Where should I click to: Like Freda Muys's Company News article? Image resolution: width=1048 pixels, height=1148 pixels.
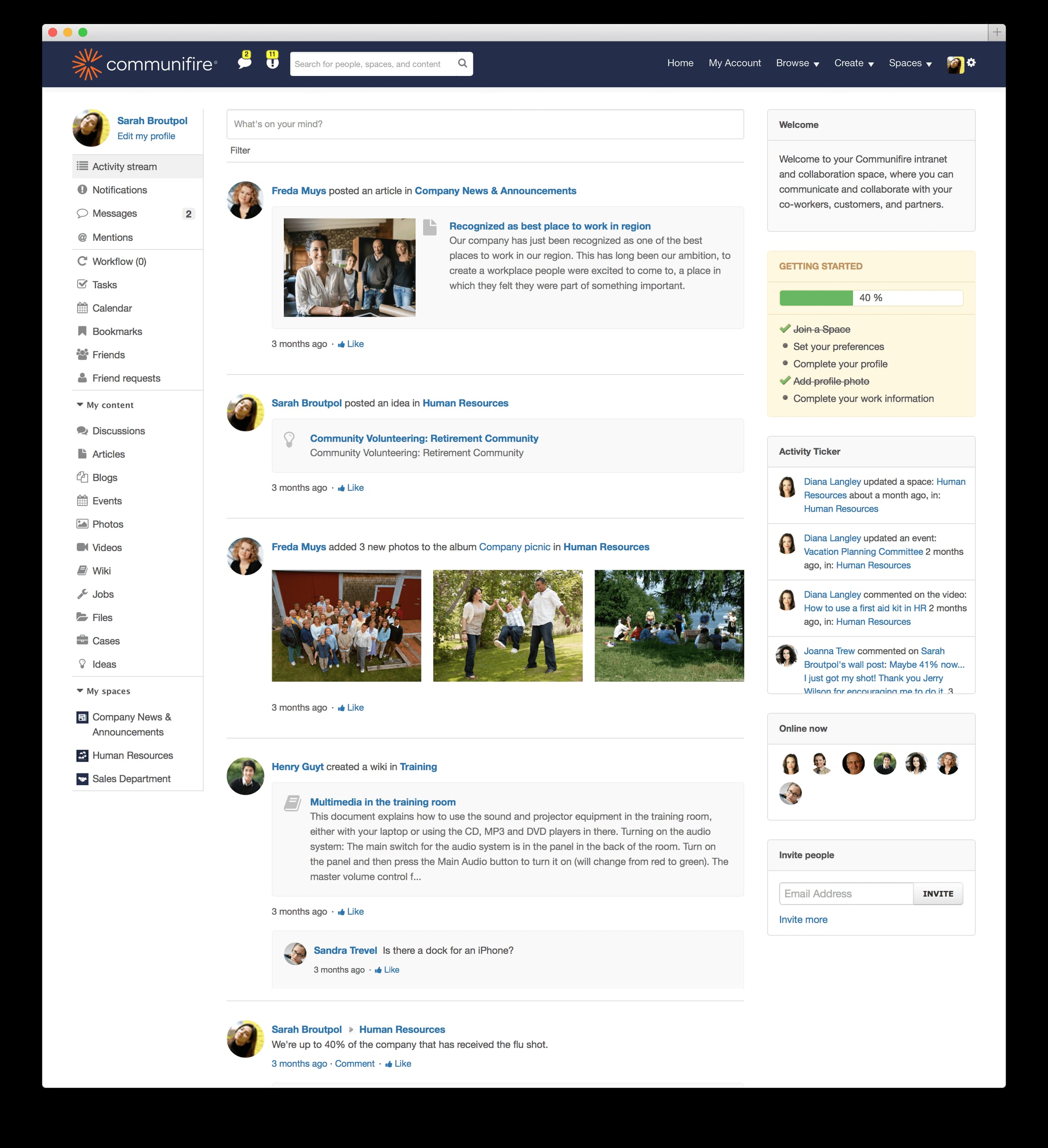point(350,344)
